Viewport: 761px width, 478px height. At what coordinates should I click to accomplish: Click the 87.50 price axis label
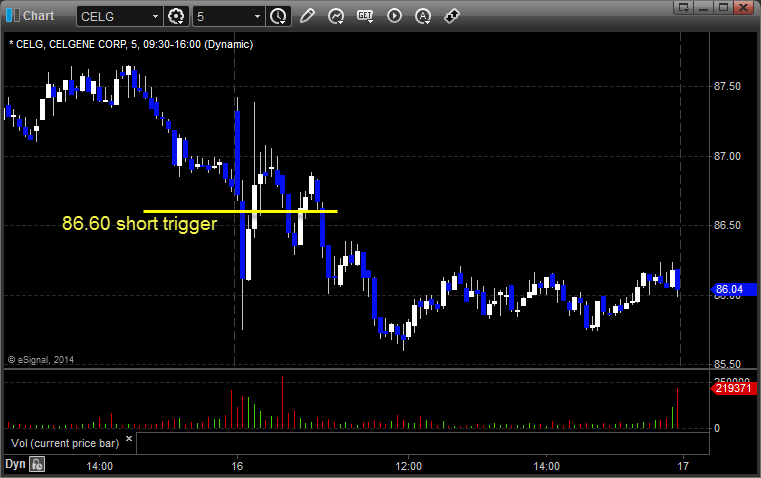727,86
